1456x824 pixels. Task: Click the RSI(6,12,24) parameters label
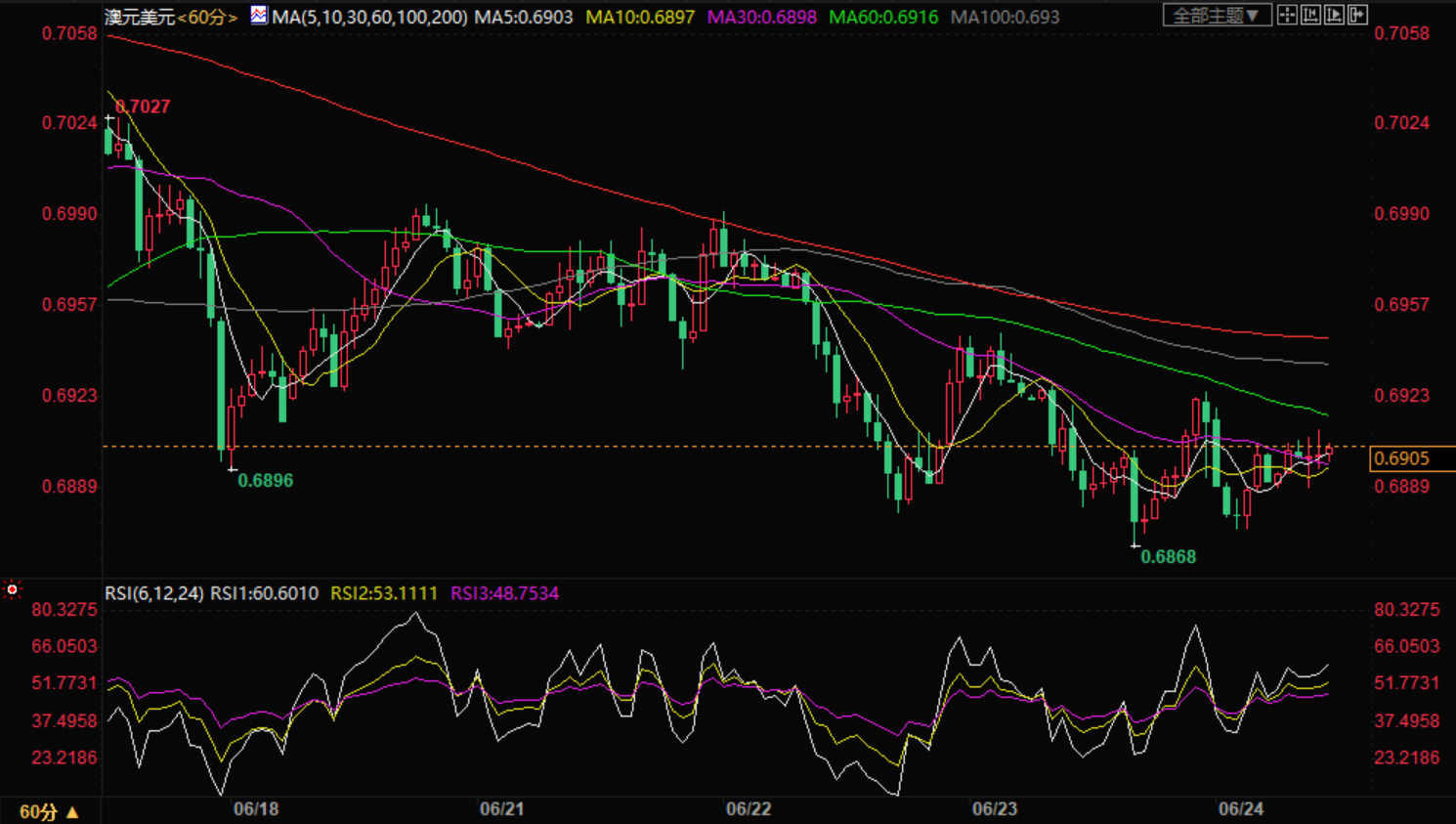(154, 593)
